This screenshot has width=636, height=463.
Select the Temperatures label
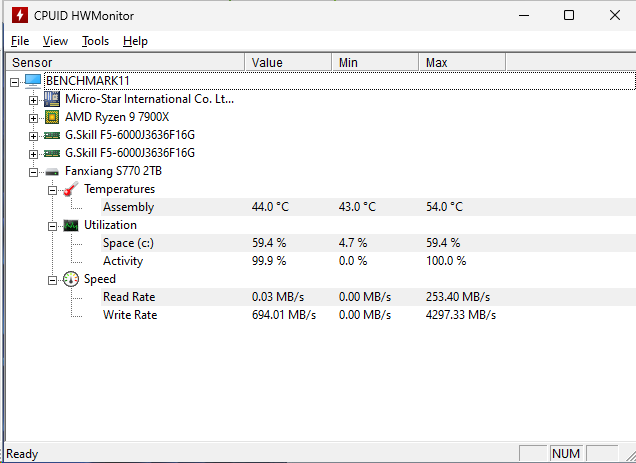pos(119,189)
